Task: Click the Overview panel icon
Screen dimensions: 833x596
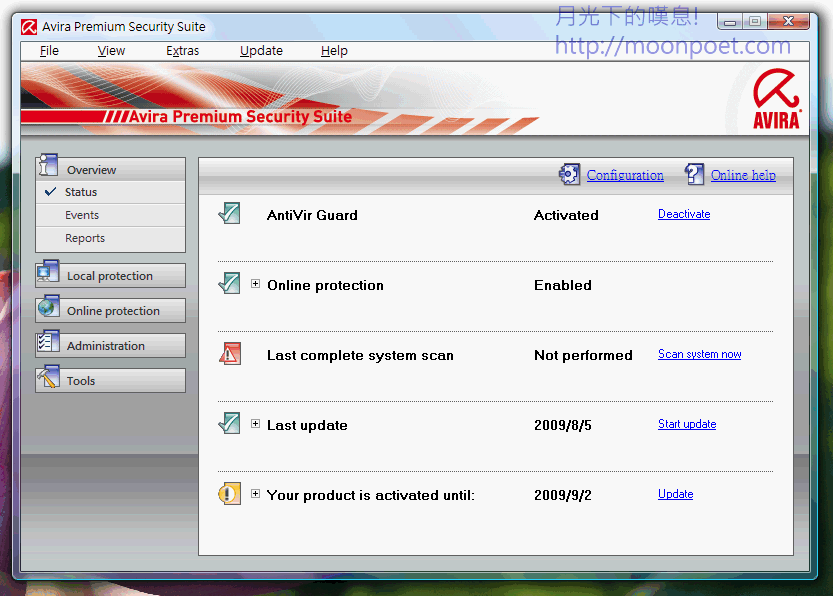Action: [48, 168]
